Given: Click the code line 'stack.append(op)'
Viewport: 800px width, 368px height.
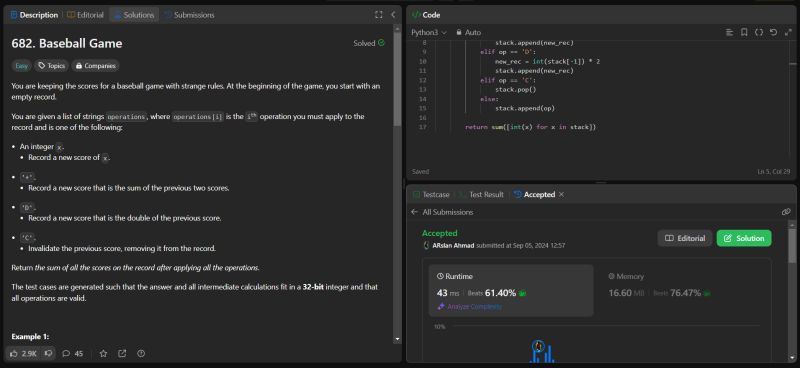Looking at the screenshot, I should (x=524, y=108).
